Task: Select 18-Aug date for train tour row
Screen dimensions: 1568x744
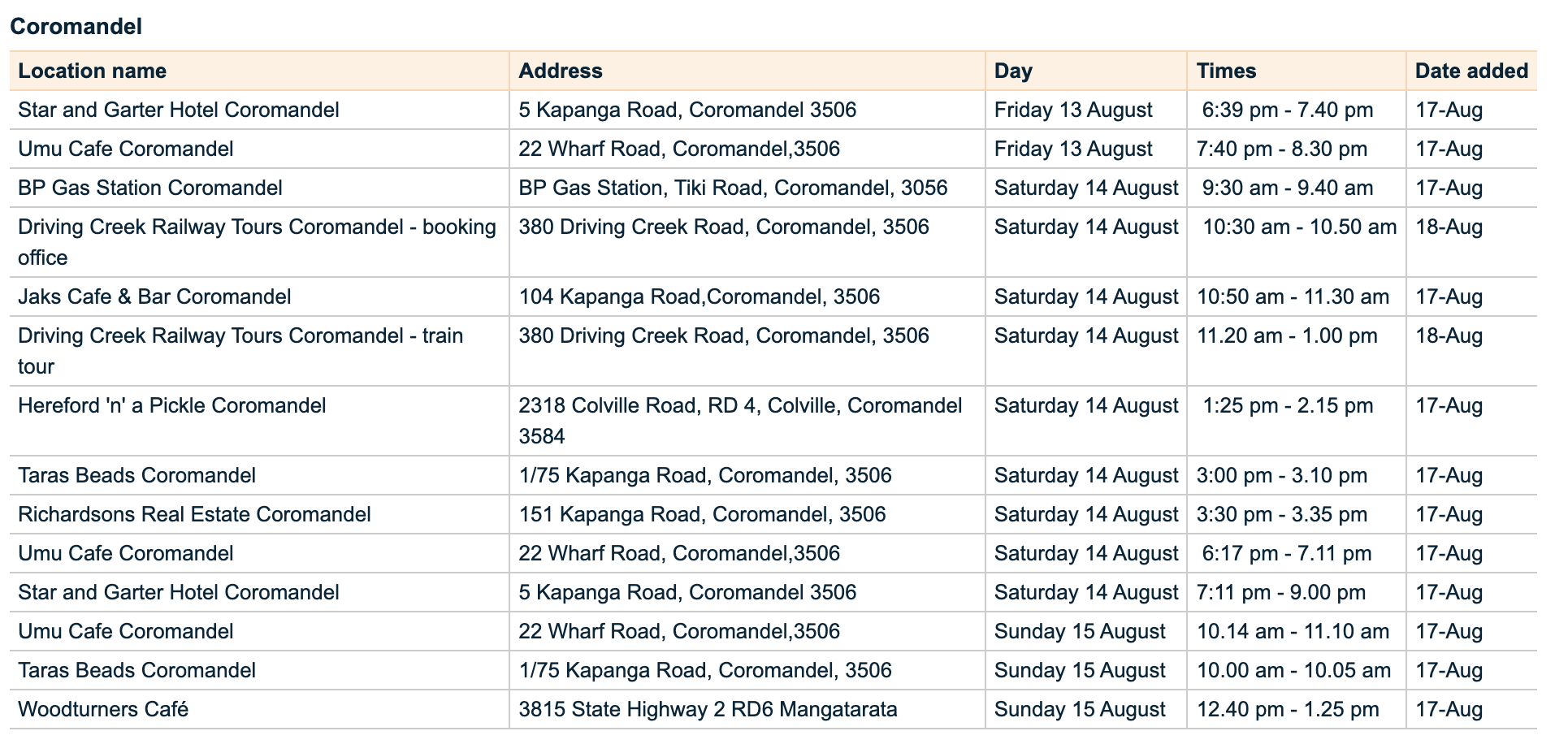Action: pos(1449,335)
